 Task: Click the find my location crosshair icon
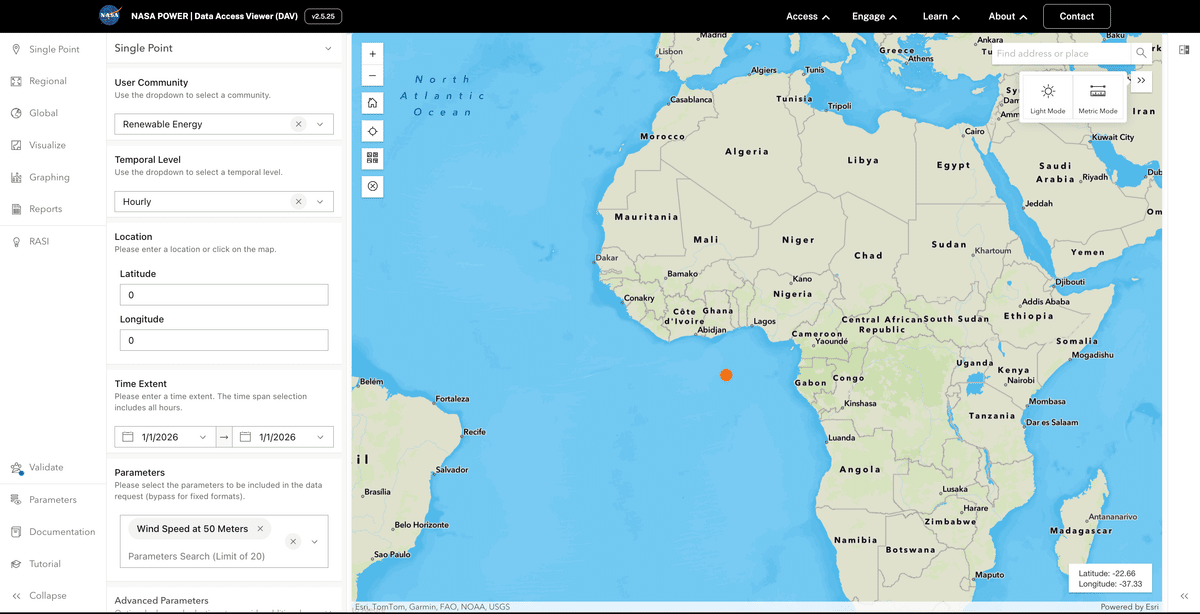372,130
